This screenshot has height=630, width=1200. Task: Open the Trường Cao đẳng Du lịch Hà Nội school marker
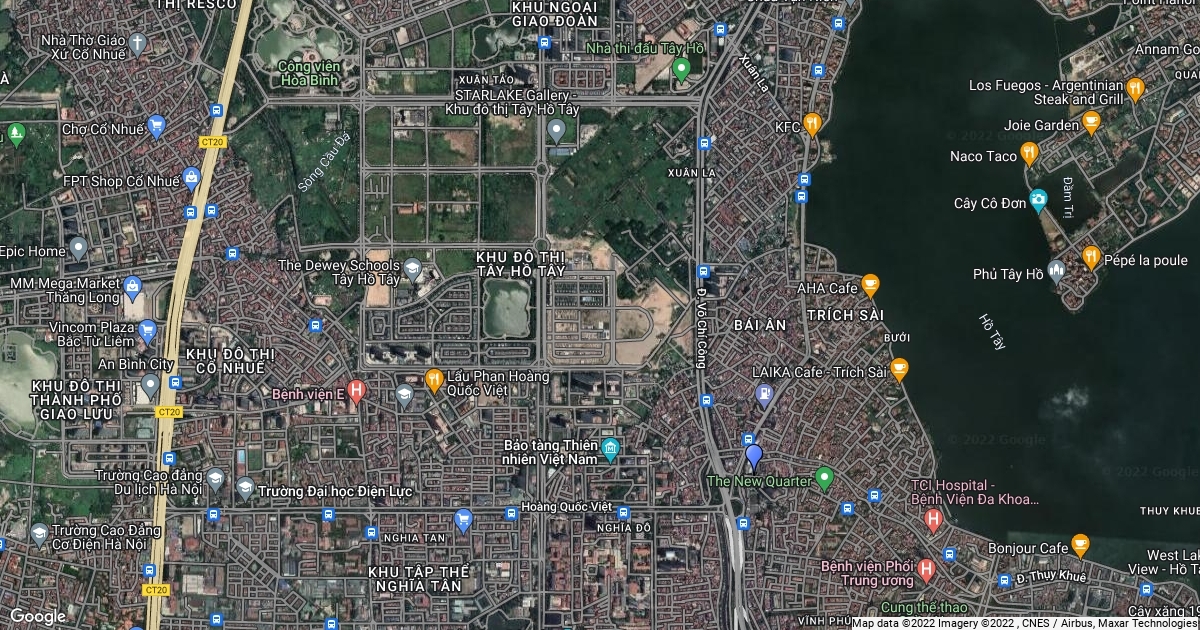[x=214, y=479]
